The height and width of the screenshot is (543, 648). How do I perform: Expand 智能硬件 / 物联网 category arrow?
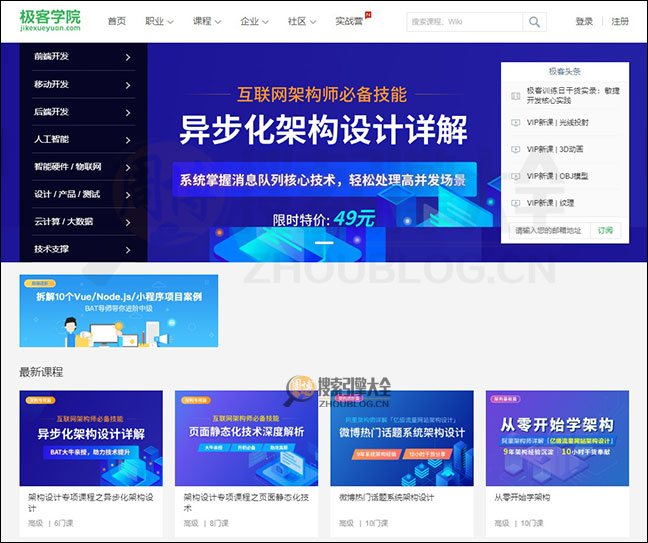pos(128,168)
